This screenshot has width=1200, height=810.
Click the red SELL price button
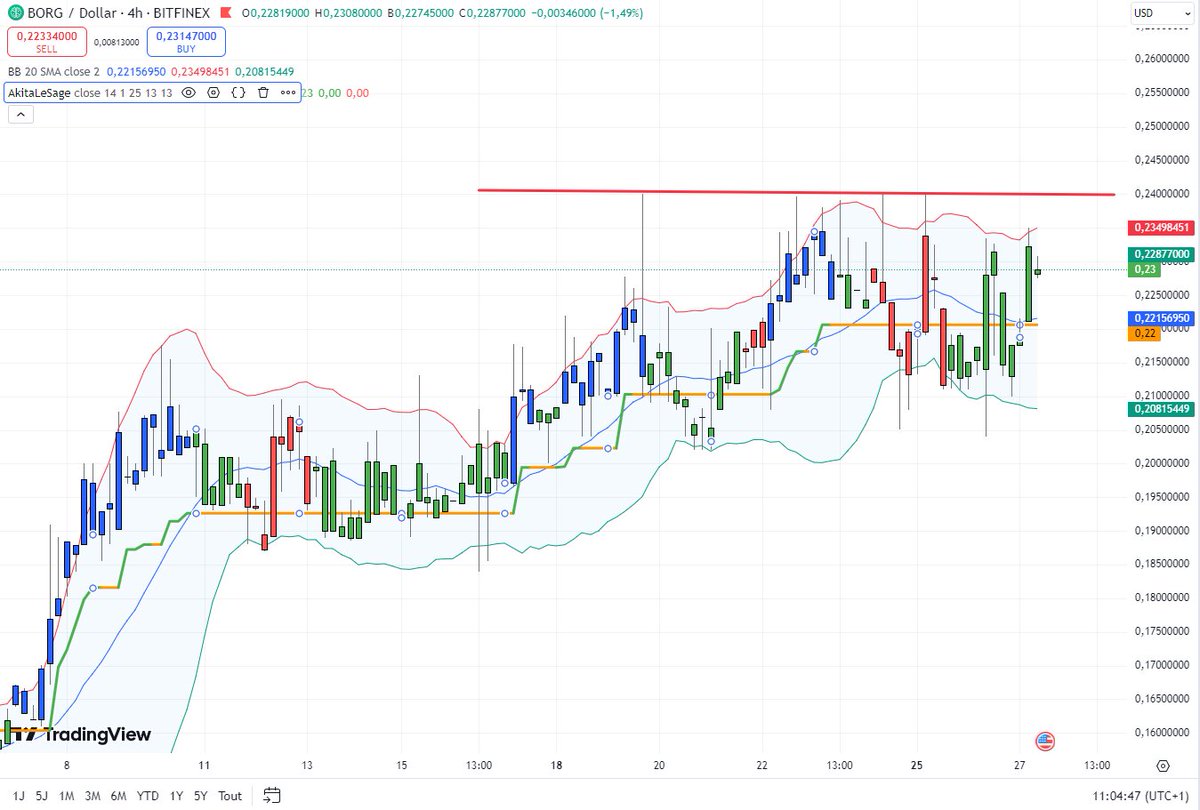tap(48, 41)
